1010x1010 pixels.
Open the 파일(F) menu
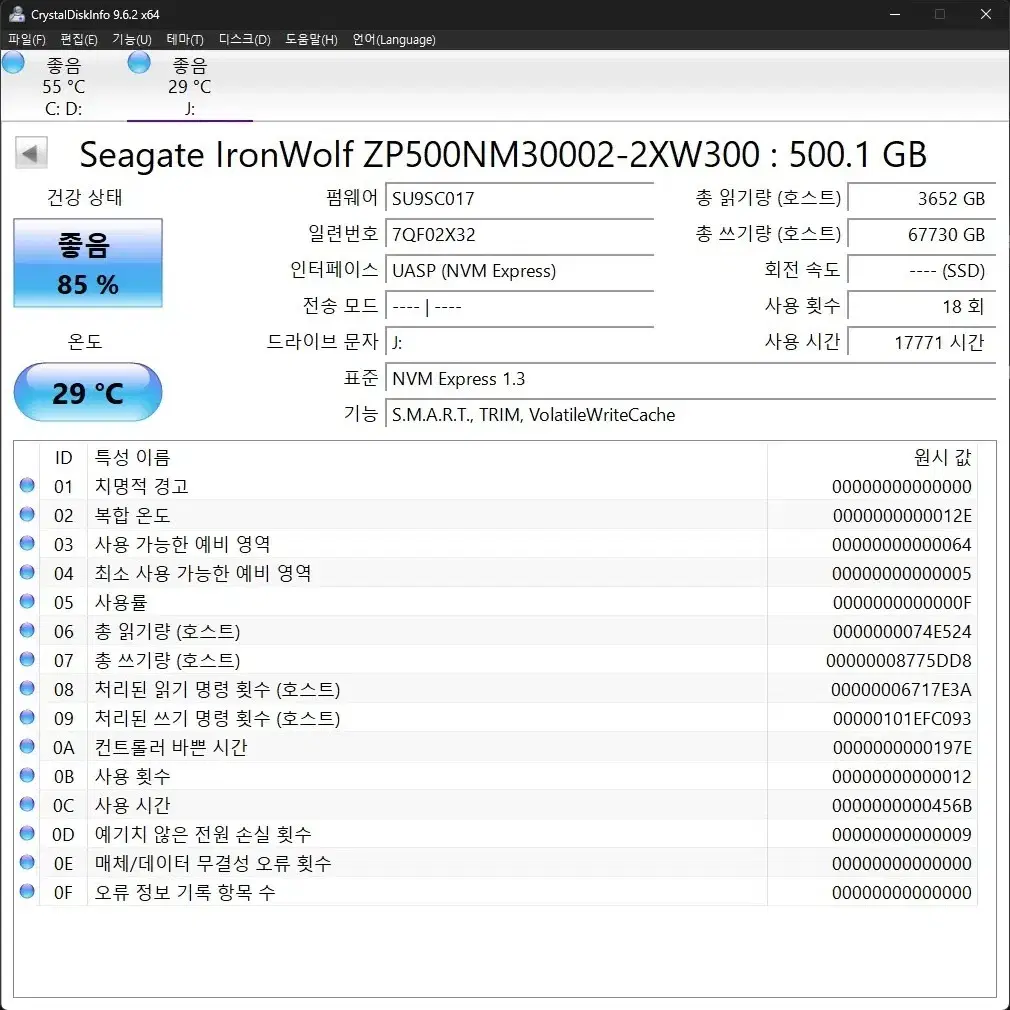(x=27, y=40)
